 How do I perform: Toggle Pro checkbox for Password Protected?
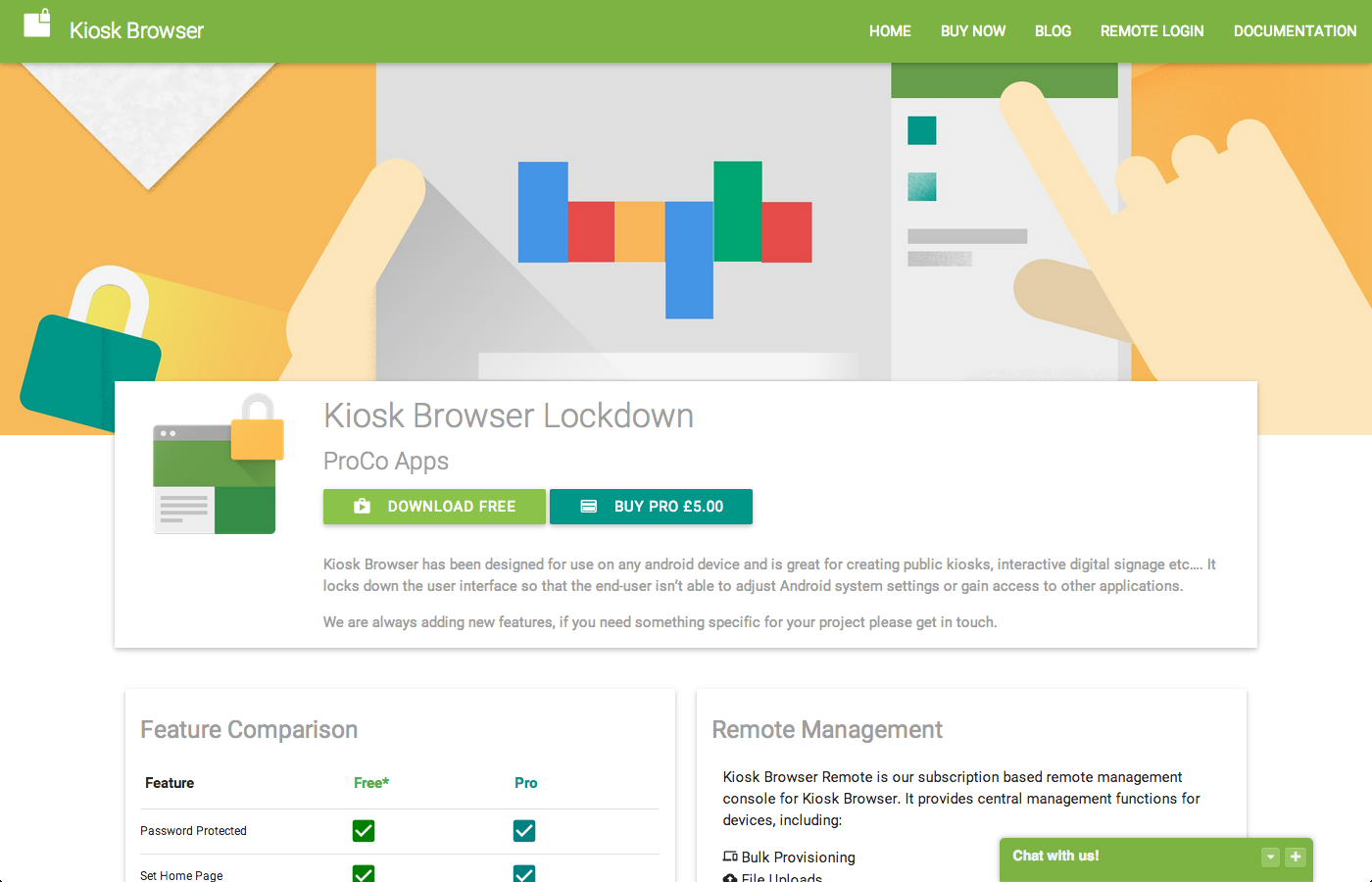click(x=524, y=831)
